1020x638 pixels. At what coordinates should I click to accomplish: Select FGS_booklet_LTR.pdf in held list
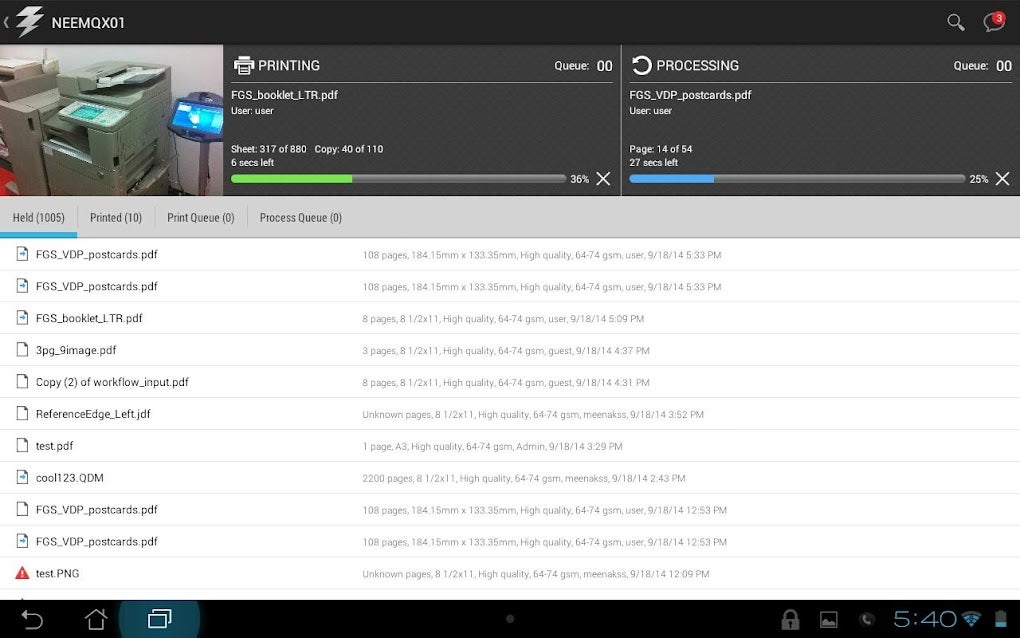click(89, 319)
